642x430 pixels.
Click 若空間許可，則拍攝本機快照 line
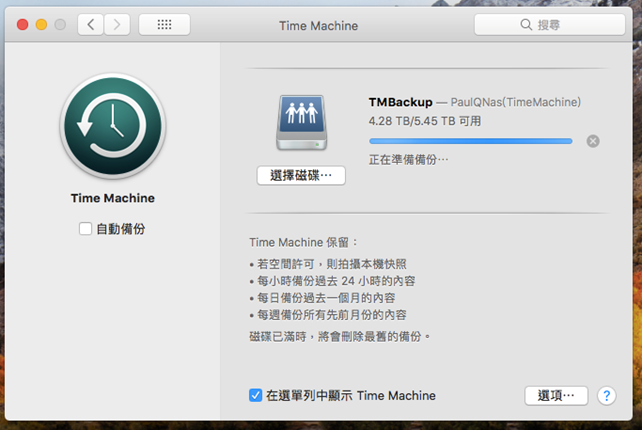point(328,264)
